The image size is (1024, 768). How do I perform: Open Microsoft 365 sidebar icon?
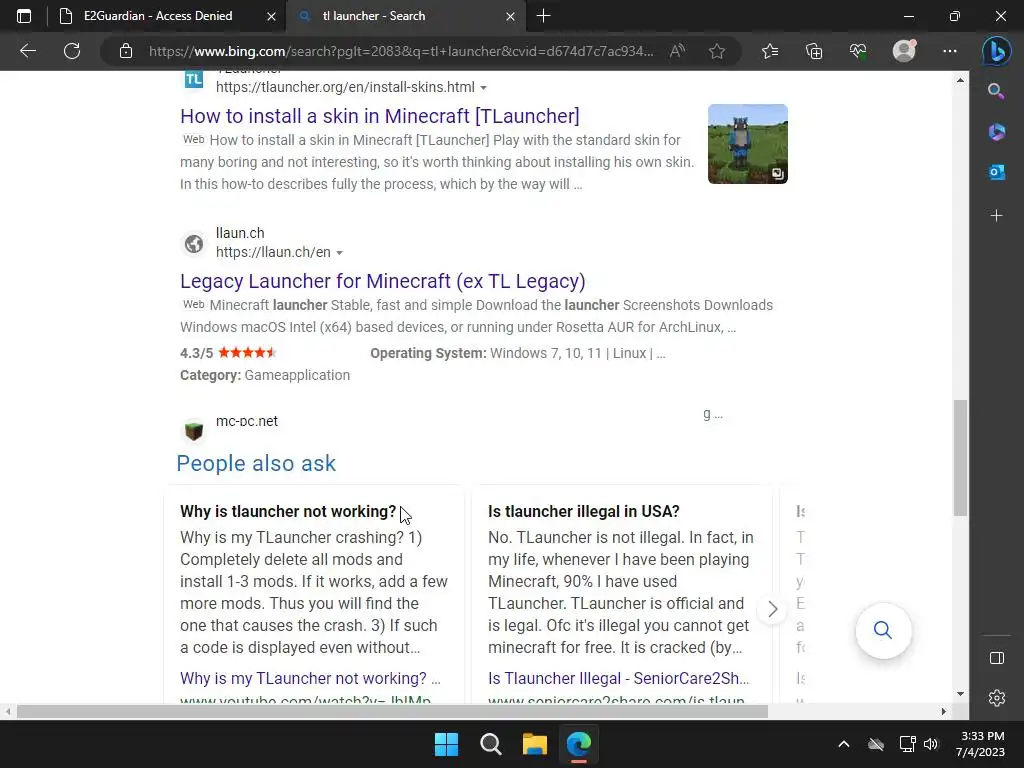click(x=996, y=131)
